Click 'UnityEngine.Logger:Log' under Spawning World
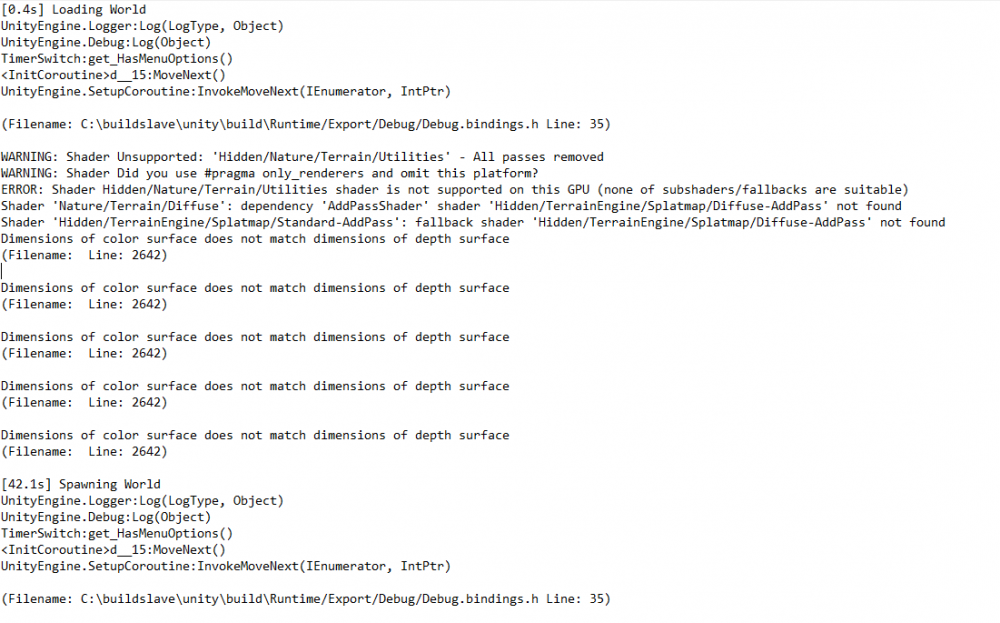Screen dimensions: 1000x623 click(142, 501)
